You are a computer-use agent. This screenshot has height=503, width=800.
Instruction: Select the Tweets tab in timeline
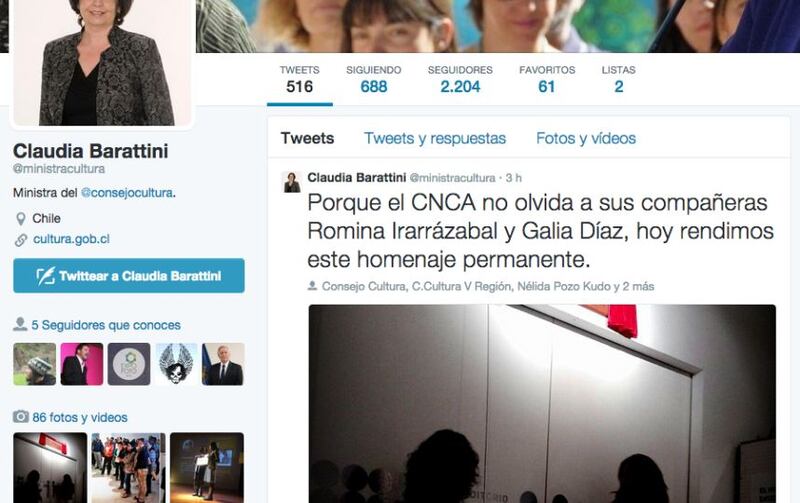click(x=307, y=138)
